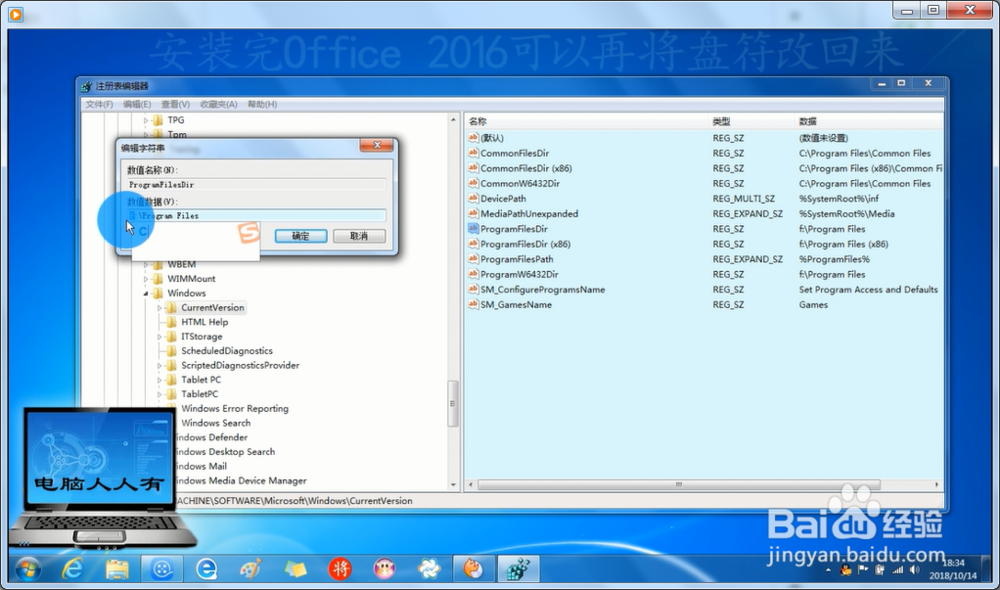Select the SM_GamesName value icon
The height and width of the screenshot is (590, 1000).
pyautogui.click(x=473, y=304)
